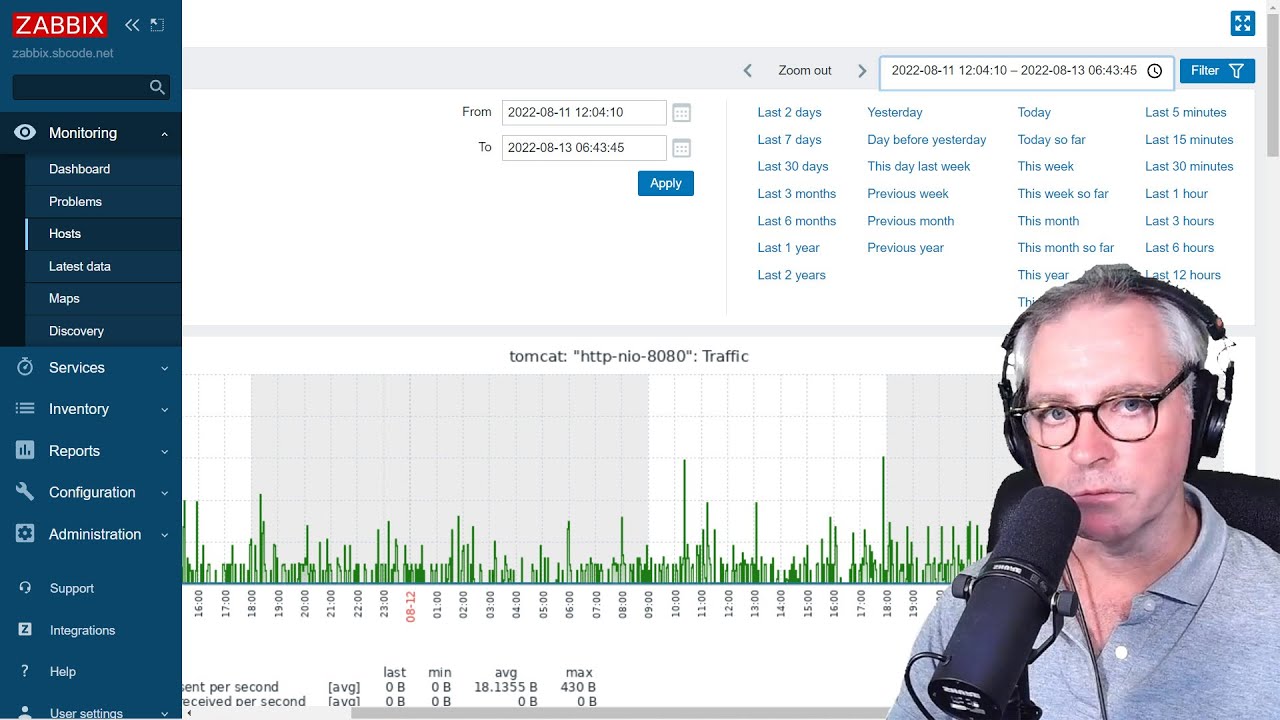Viewport: 1280px width, 720px height.
Task: Select the Last 7 days range
Action: [790, 139]
